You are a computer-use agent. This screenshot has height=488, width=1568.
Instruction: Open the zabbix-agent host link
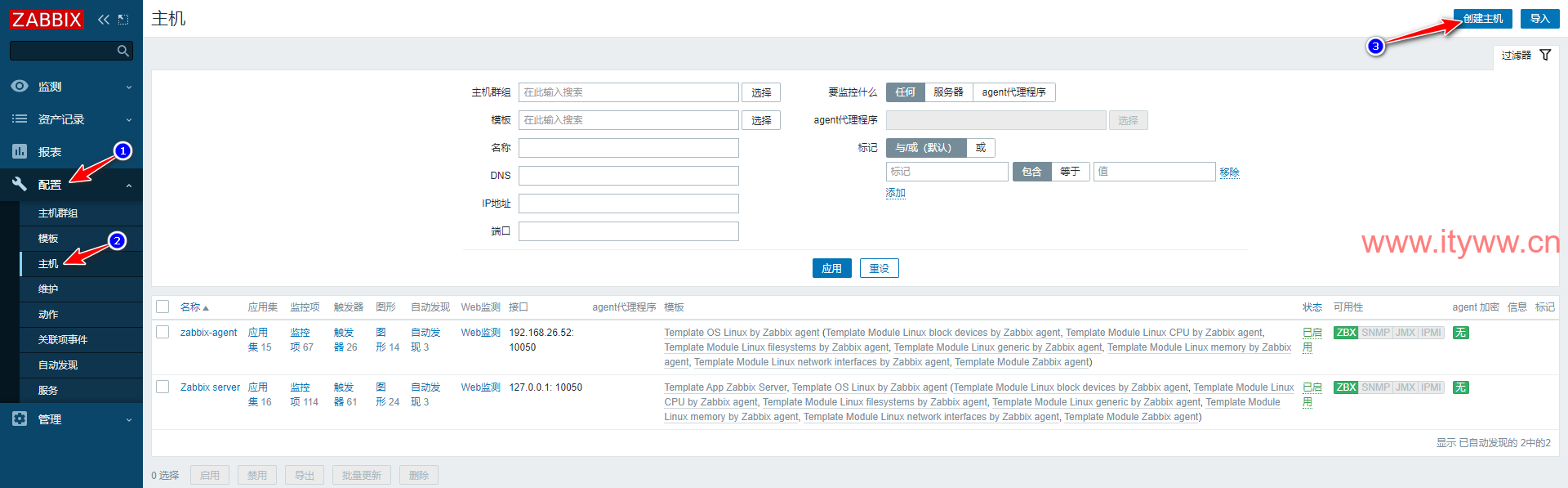[x=208, y=333]
